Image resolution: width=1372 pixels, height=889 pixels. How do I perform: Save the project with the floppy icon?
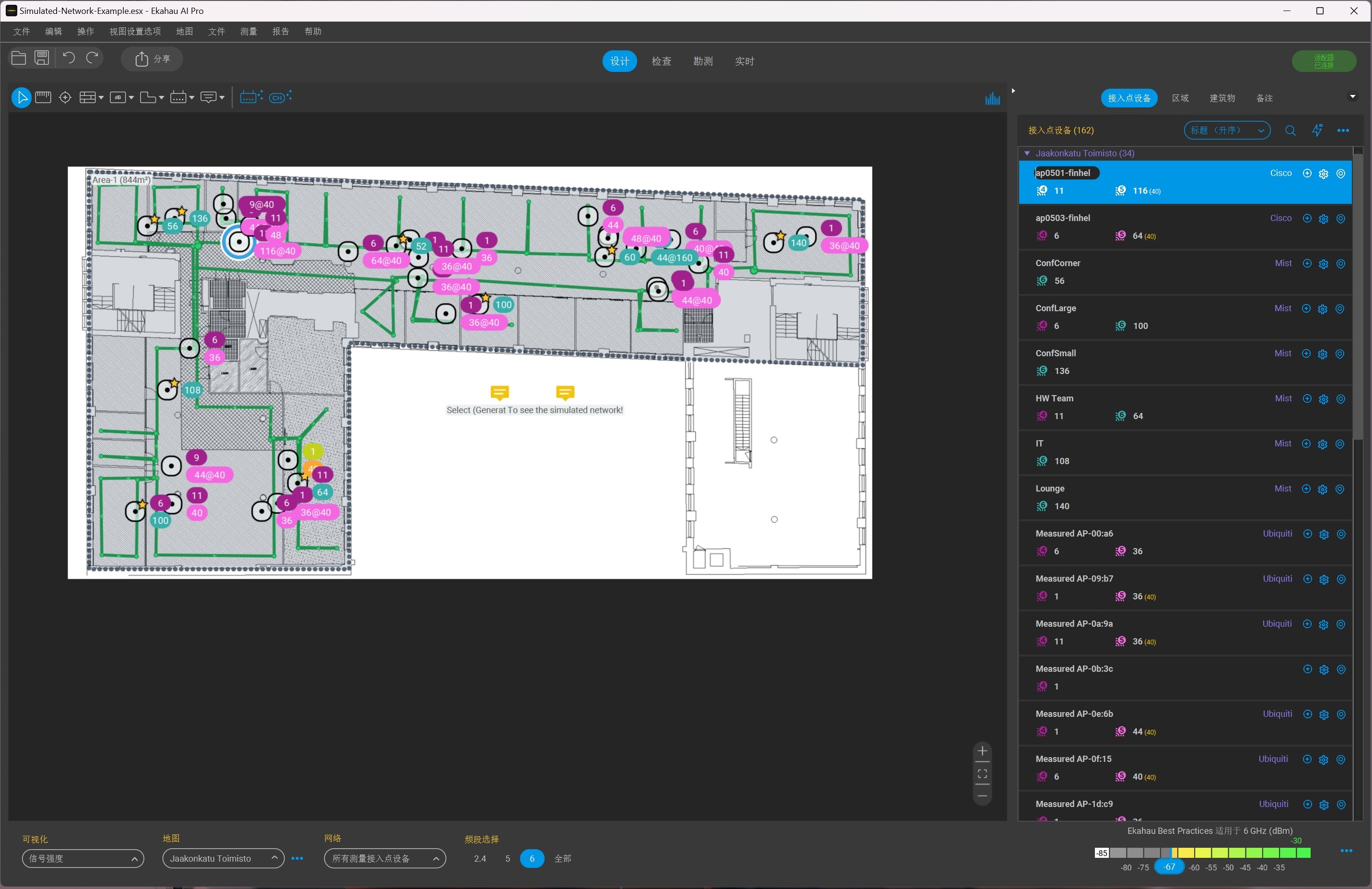[42, 58]
